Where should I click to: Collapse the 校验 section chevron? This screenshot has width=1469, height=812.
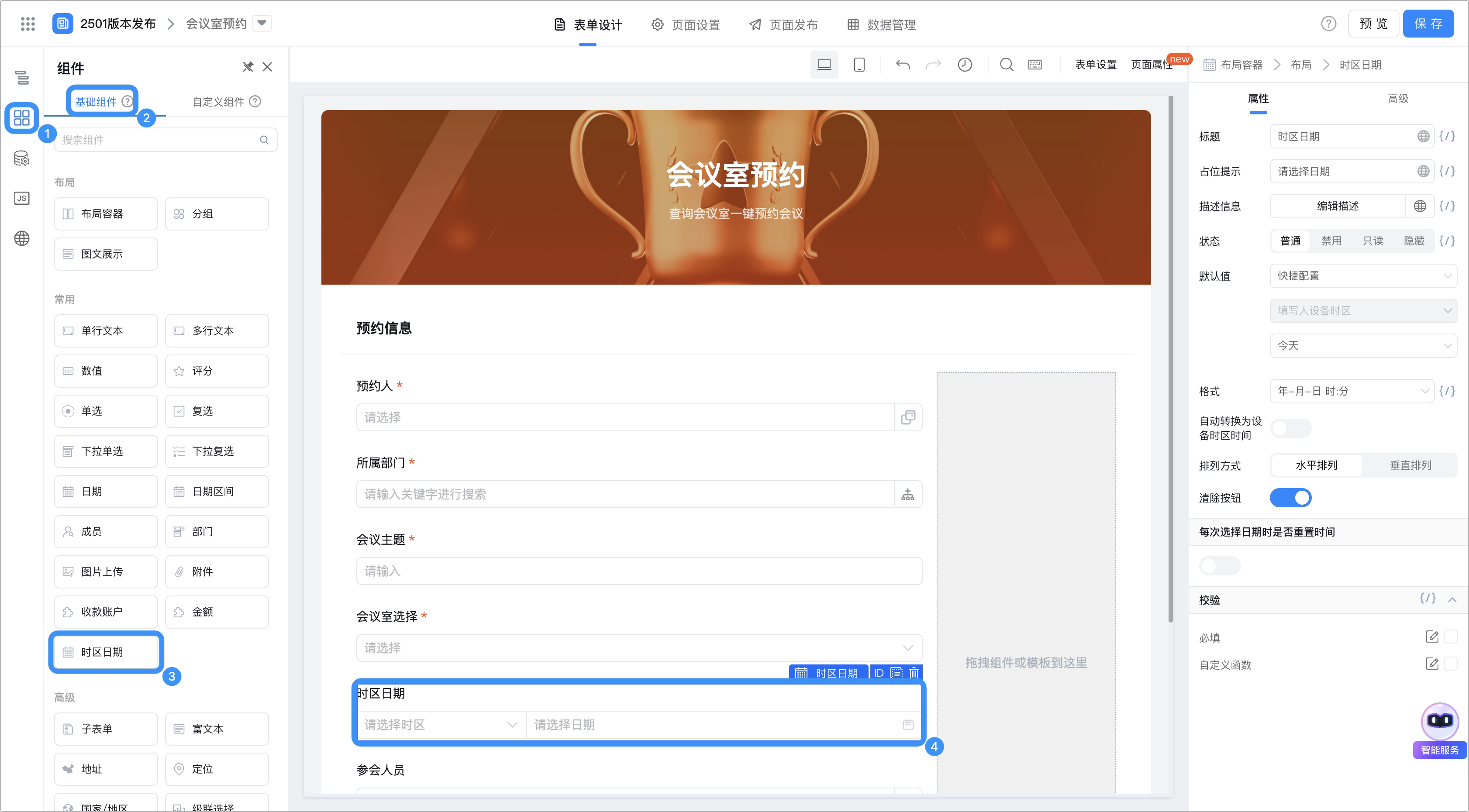pos(1452,600)
